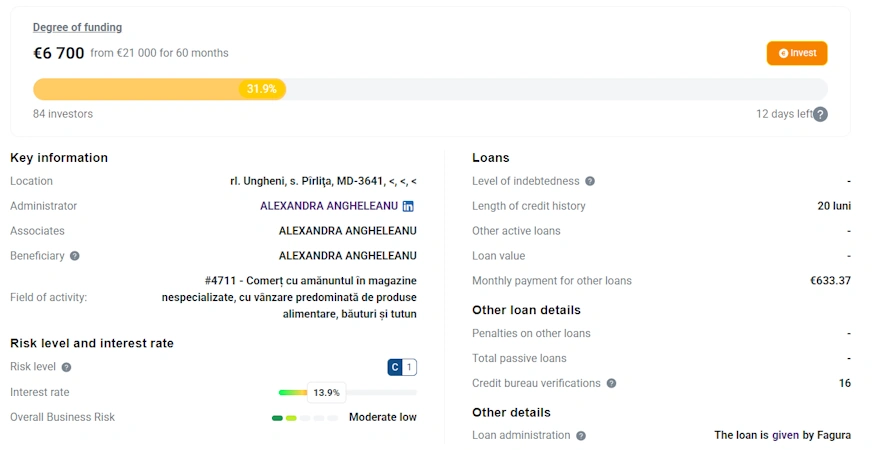Screen dimensions: 875x450
Task: Open the Degree of funding link
Action: coord(77,27)
